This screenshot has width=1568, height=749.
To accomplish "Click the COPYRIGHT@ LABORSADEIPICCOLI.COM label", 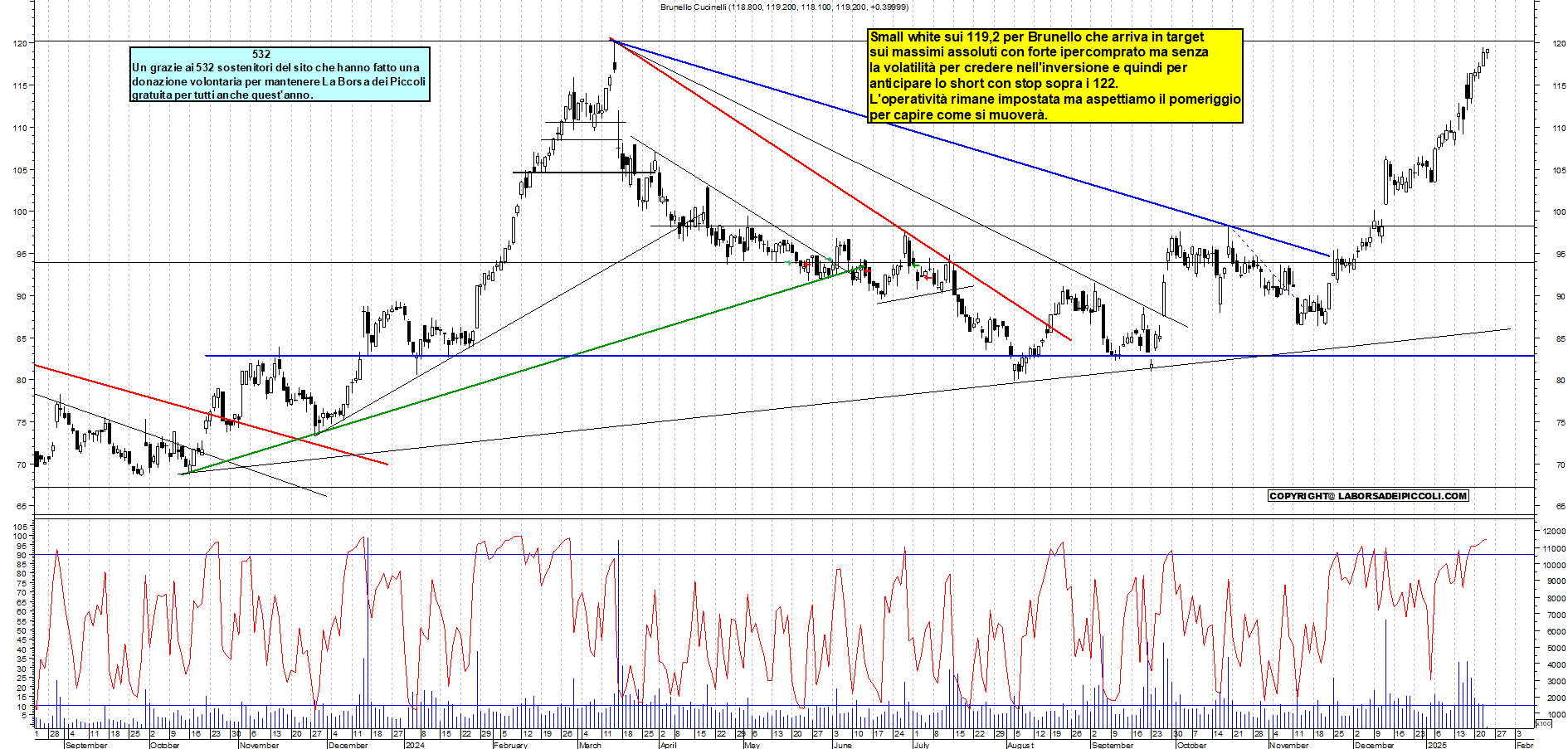I will tap(1368, 496).
